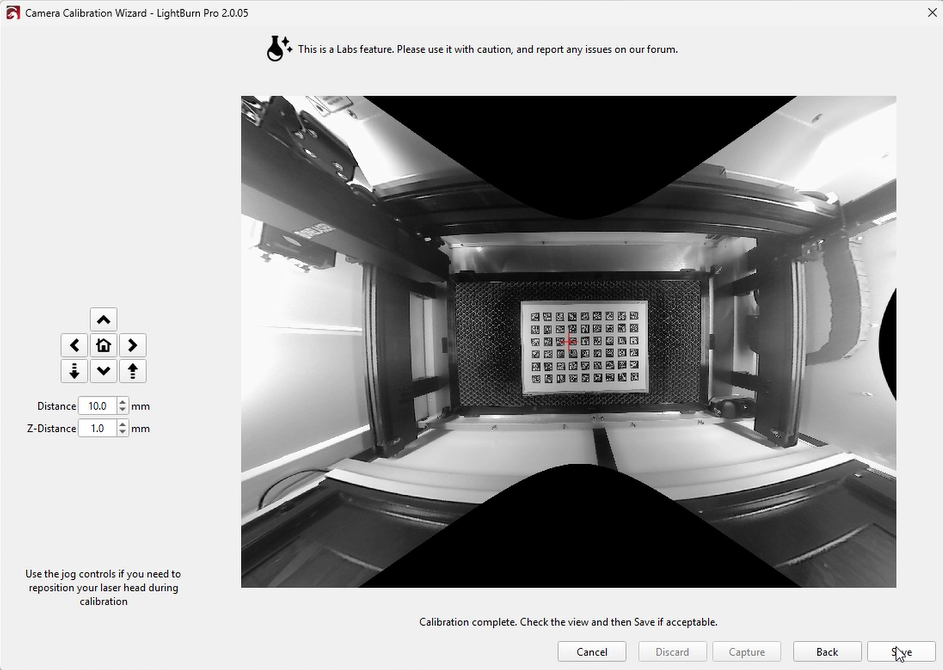Image resolution: width=943 pixels, height=670 pixels.
Task: Click the LightBurn app icon in title bar
Action: pyautogui.click(x=12, y=13)
